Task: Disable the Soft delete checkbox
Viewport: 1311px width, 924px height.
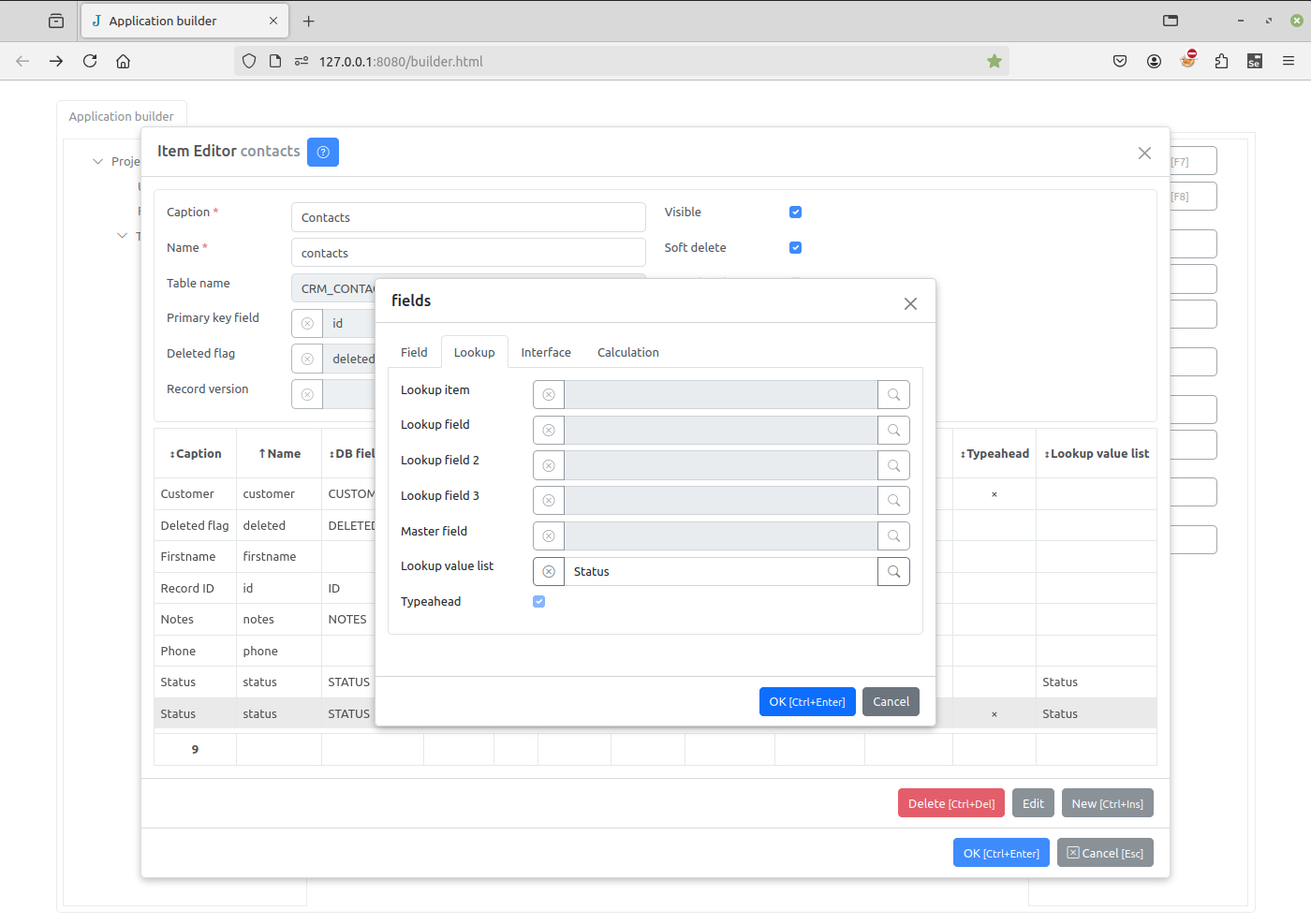Action: pyautogui.click(x=795, y=248)
